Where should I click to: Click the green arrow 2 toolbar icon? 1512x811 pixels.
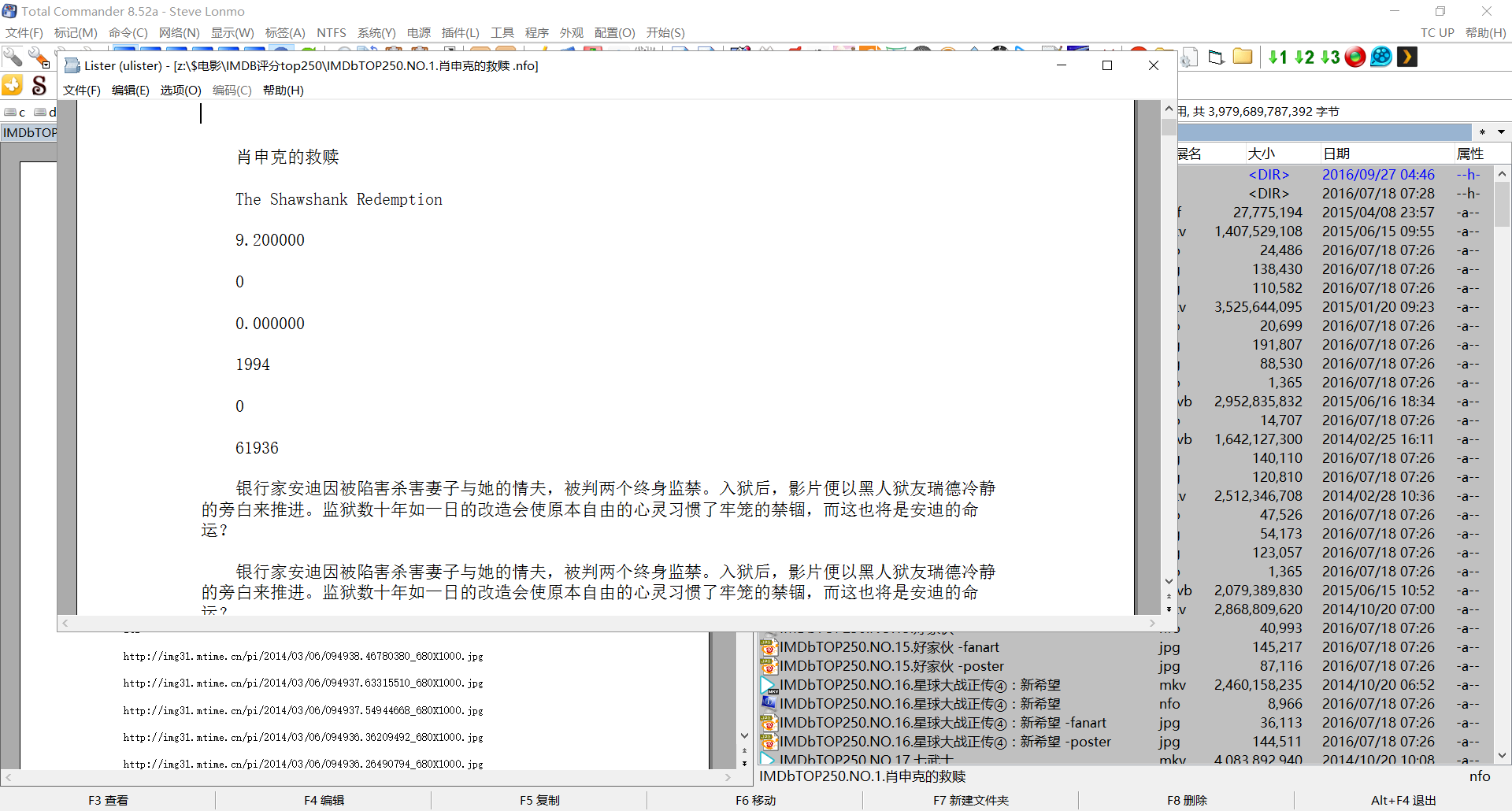(1304, 57)
